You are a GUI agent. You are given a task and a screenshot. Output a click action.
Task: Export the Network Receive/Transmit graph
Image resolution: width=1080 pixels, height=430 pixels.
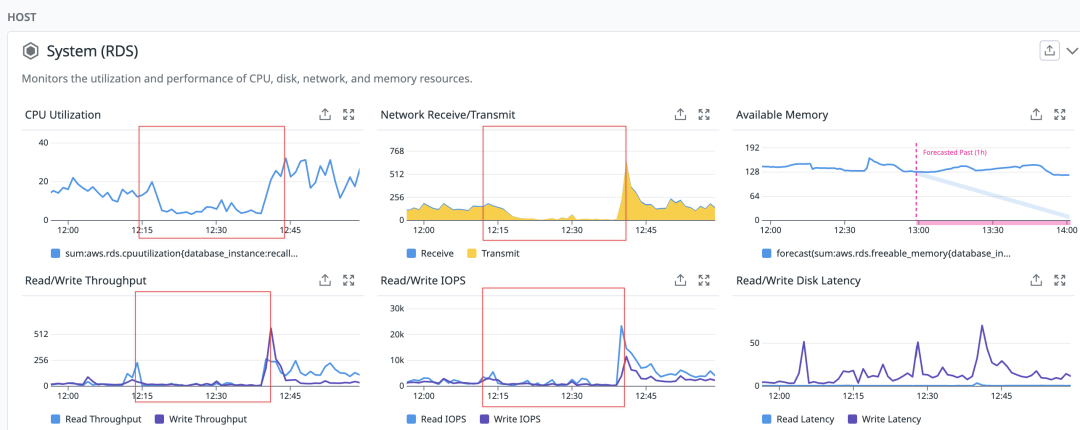click(681, 114)
